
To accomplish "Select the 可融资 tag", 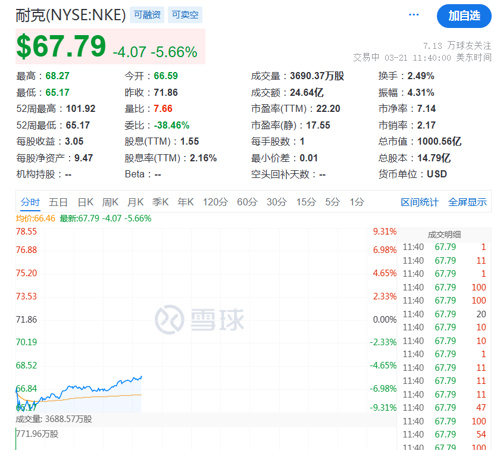I will coord(147,15).
